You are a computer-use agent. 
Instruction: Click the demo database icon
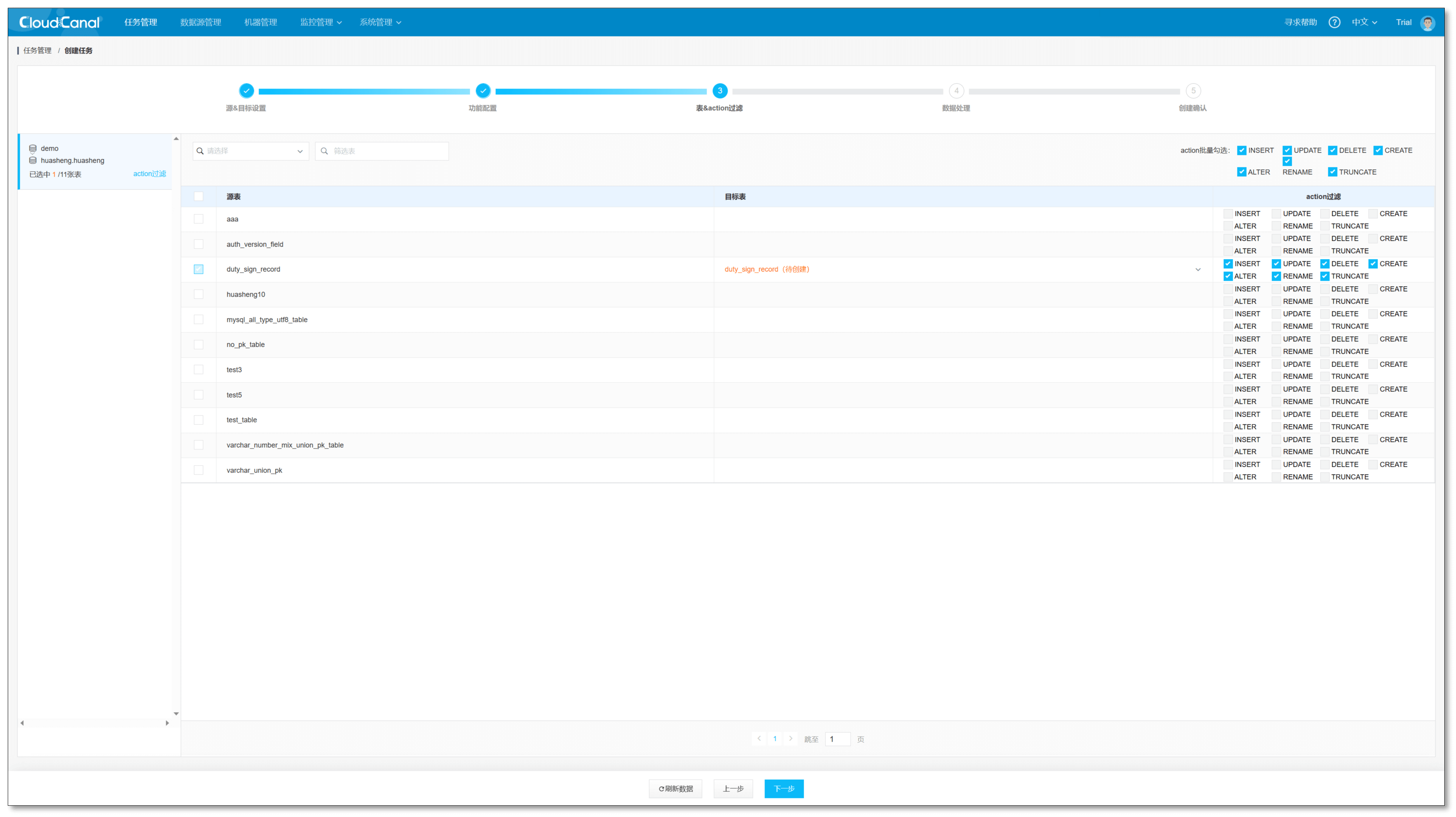coord(33,148)
